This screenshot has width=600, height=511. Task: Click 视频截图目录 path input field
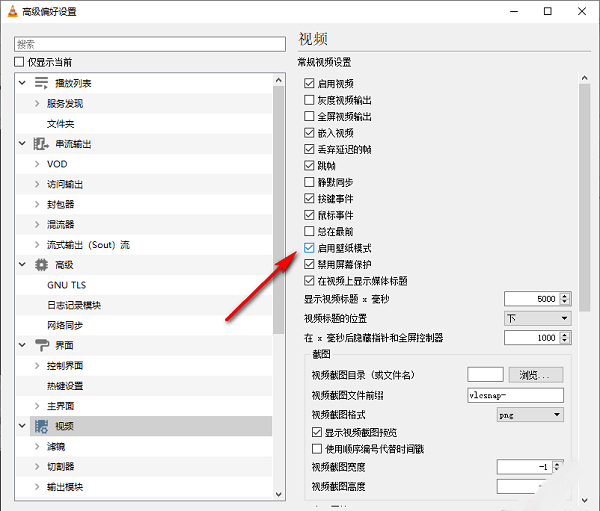pos(485,374)
